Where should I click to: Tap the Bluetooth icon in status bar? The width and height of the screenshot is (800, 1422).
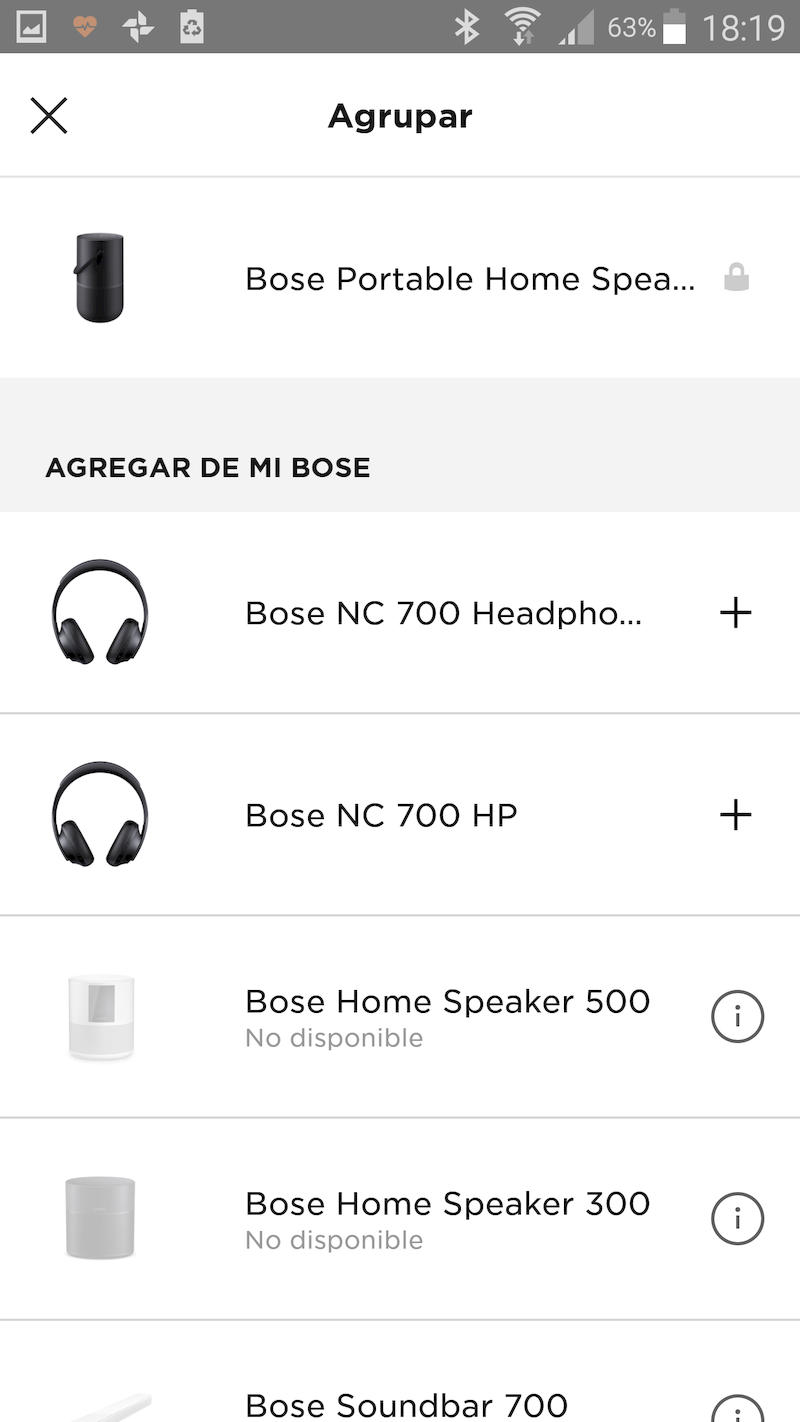pyautogui.click(x=466, y=27)
